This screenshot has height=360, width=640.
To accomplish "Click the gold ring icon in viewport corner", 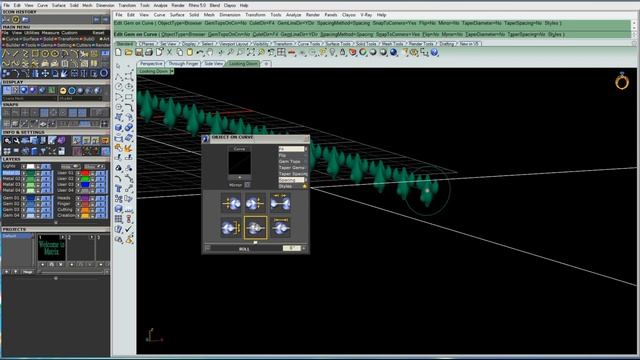I will [x=622, y=81].
